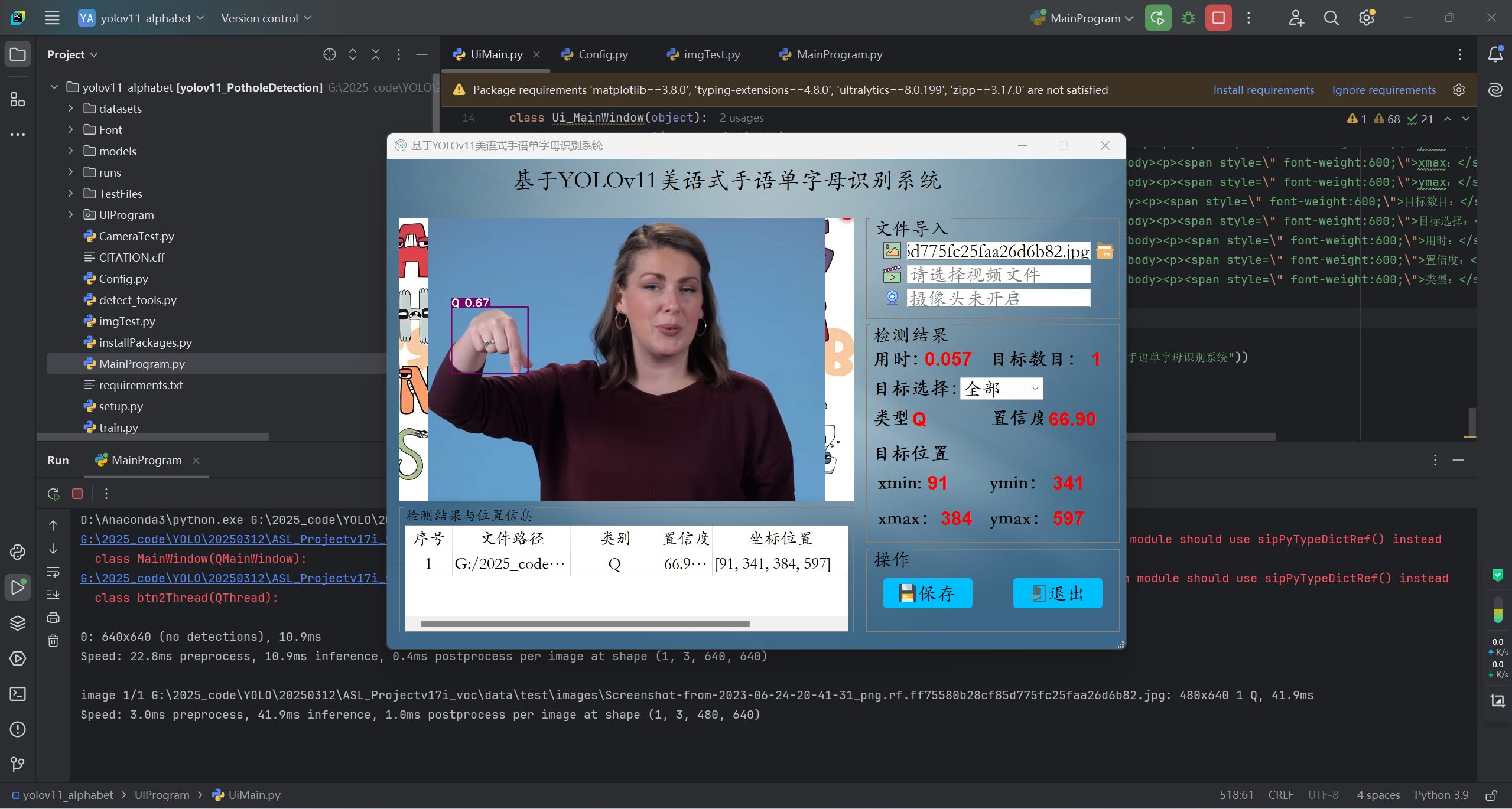Select the detected hand image preview
Viewport: 1512px width, 809px height.
pyautogui.click(x=626, y=360)
